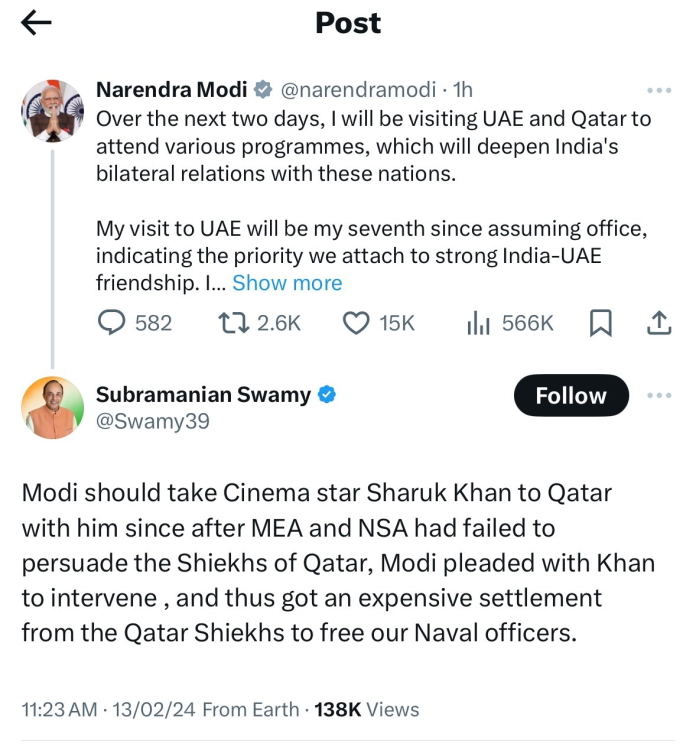Click Subramanian Swamy's verified badge

click(326, 395)
